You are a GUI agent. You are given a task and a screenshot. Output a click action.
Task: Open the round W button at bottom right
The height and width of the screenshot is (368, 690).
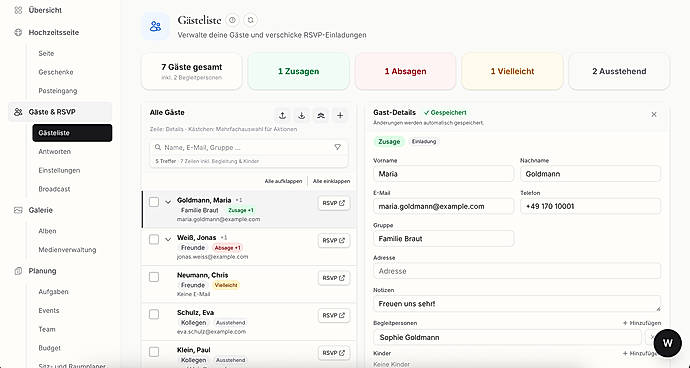668,343
